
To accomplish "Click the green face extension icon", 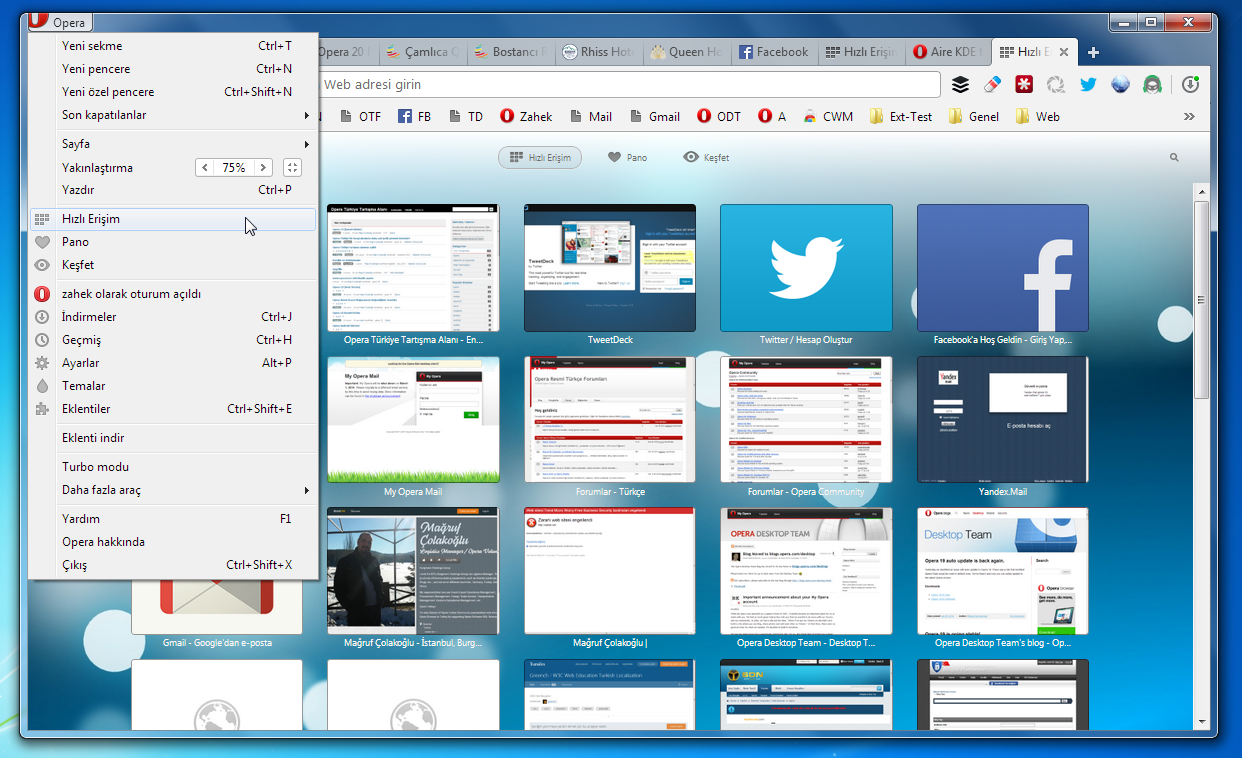I will click(x=1152, y=85).
